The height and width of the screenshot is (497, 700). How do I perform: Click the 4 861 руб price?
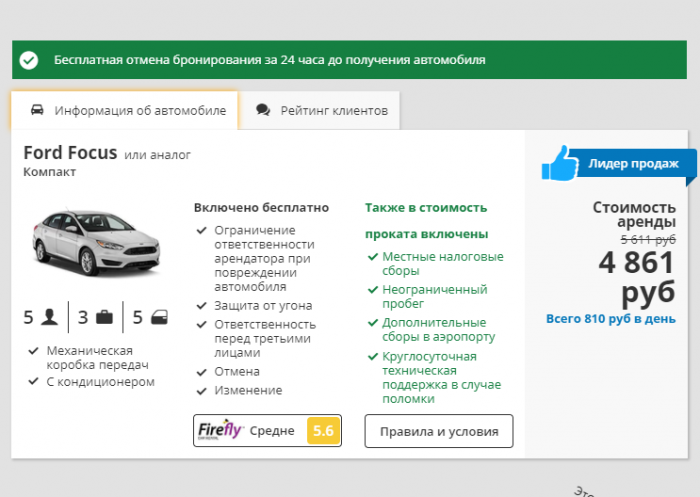click(637, 279)
